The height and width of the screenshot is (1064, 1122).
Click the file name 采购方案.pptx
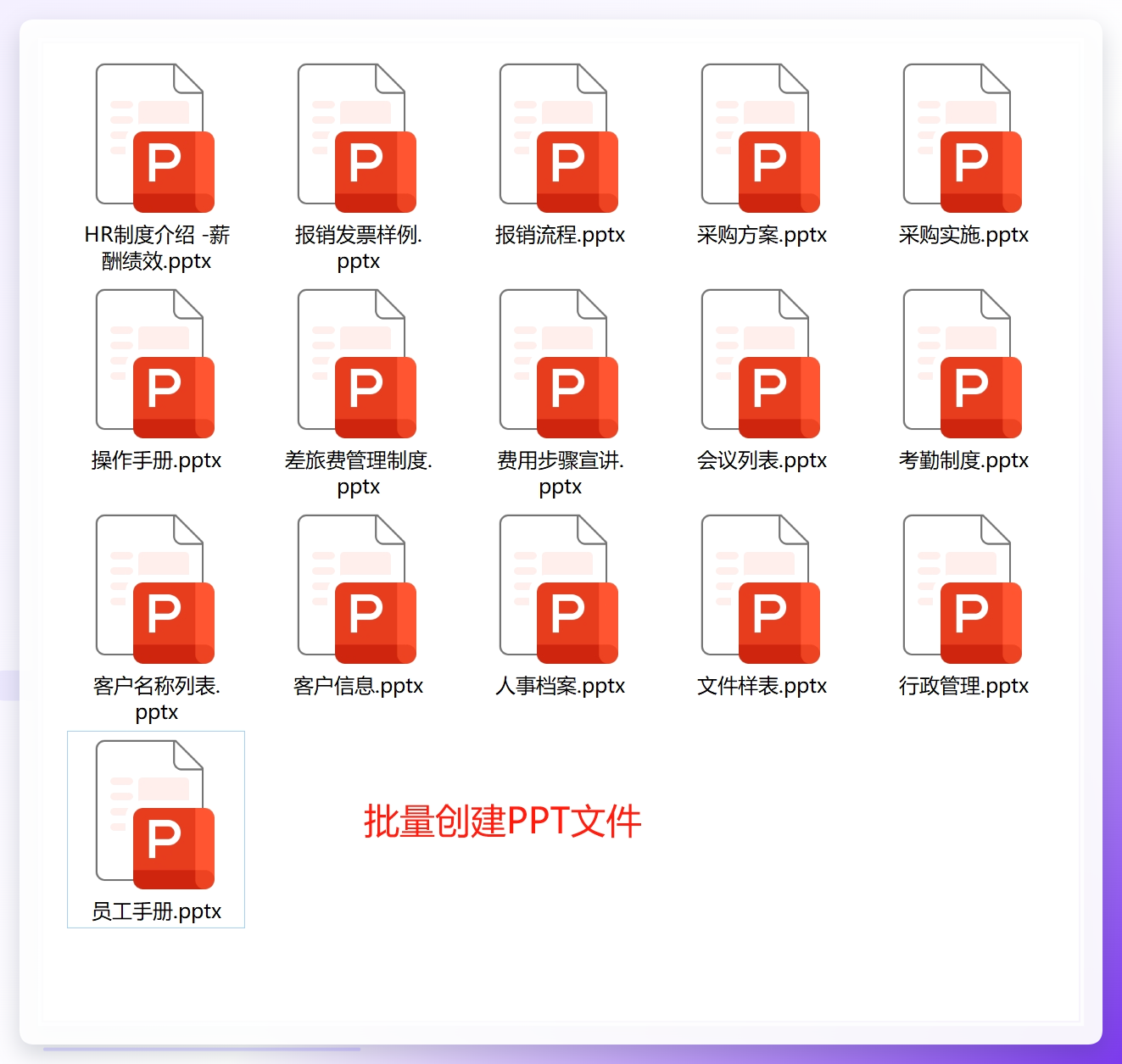click(x=762, y=235)
